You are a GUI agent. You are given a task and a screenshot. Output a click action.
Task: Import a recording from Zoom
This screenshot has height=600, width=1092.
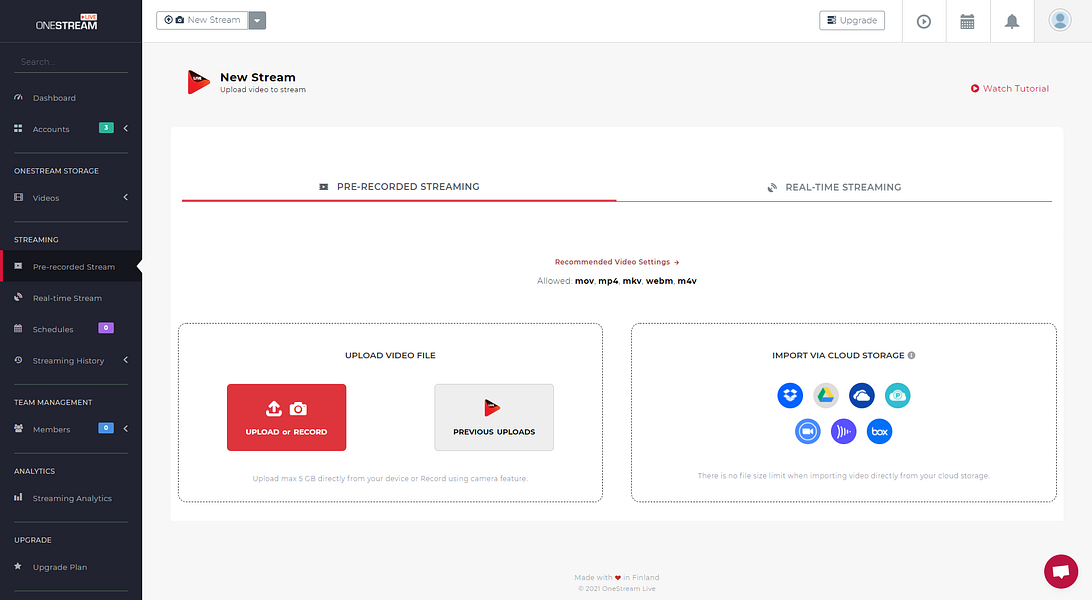807,431
